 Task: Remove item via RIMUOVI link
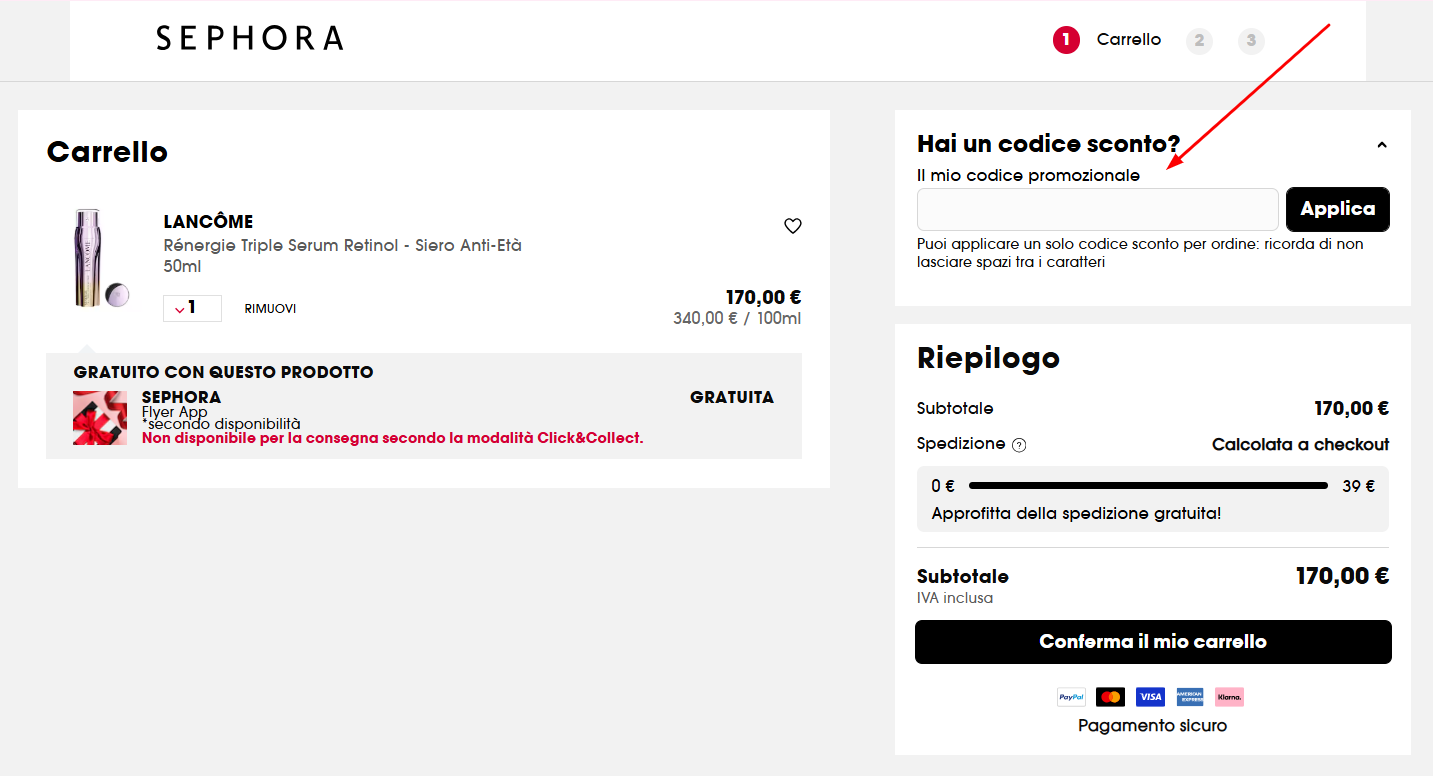tap(269, 308)
